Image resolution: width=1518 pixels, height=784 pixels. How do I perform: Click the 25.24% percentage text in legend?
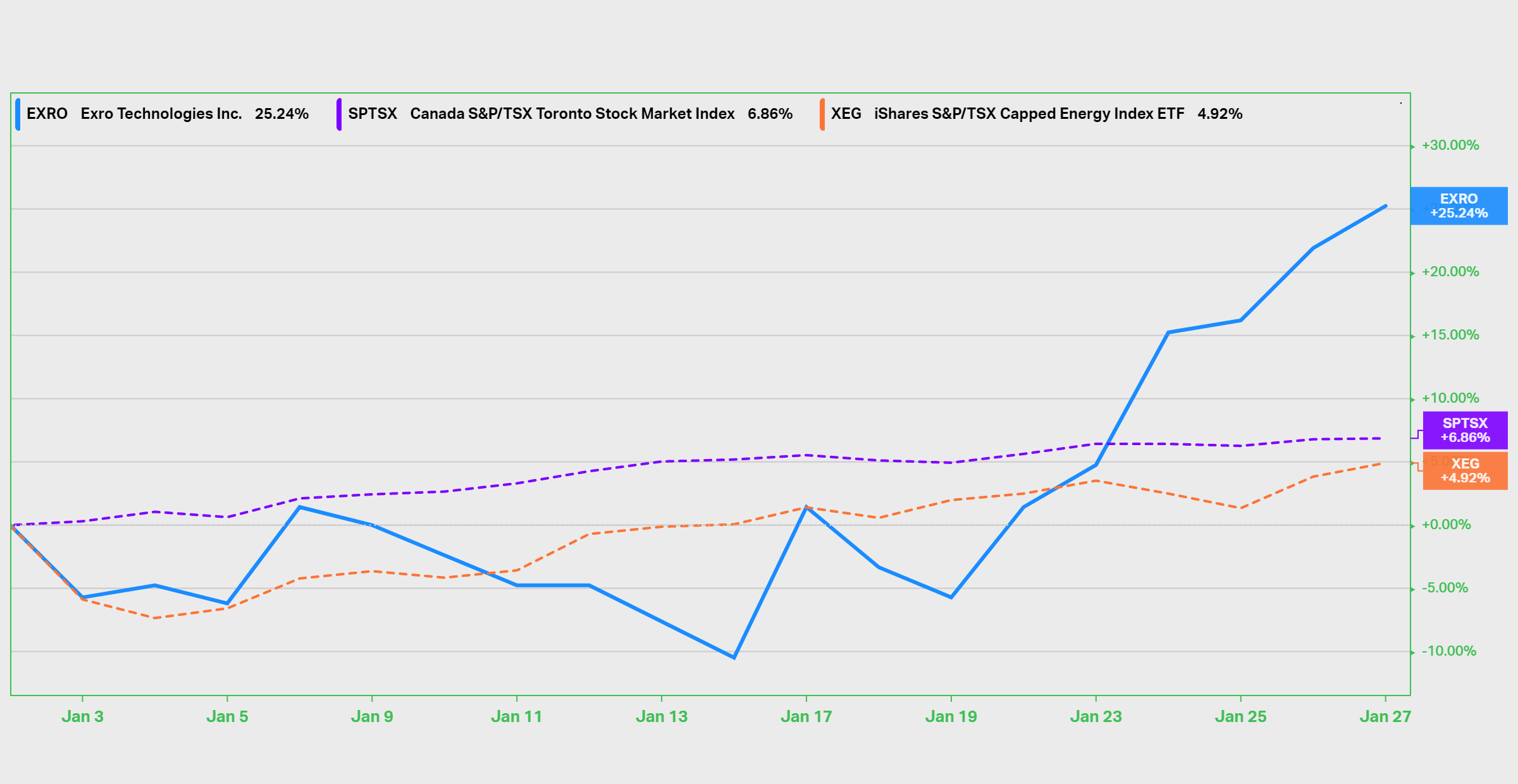[x=282, y=114]
